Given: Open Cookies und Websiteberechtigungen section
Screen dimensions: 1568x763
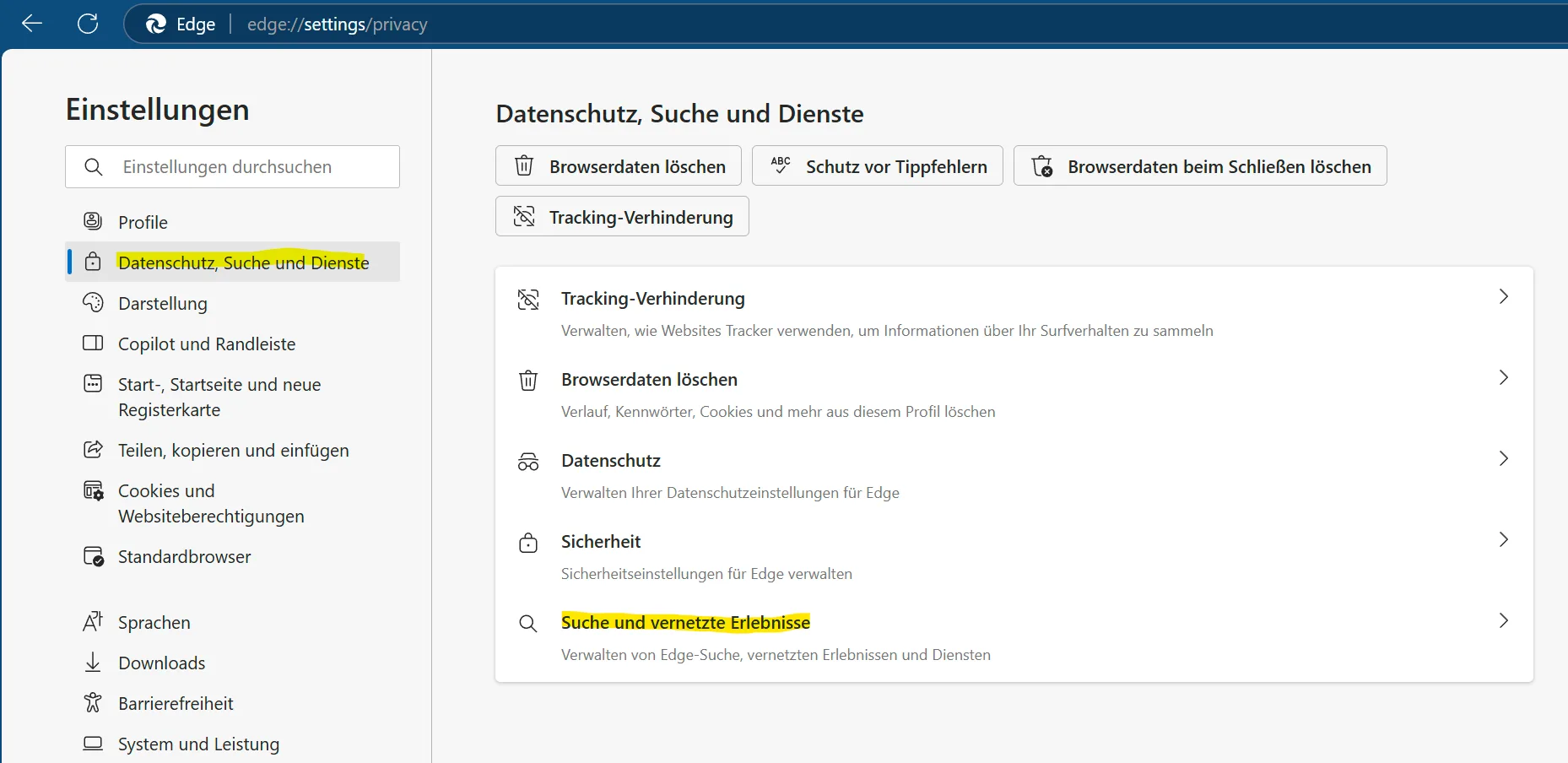Looking at the screenshot, I should tap(232, 503).
